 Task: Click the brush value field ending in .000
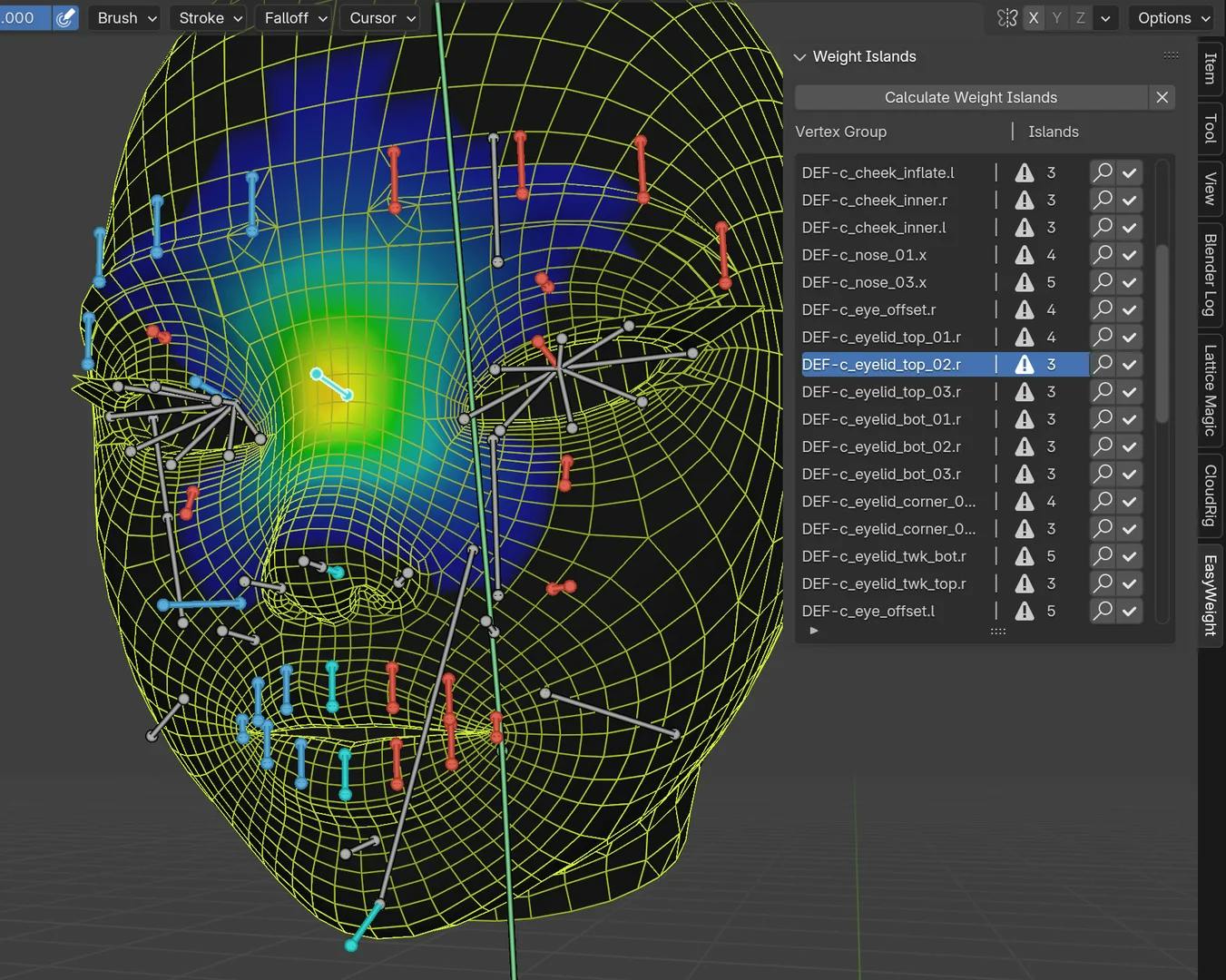point(25,18)
